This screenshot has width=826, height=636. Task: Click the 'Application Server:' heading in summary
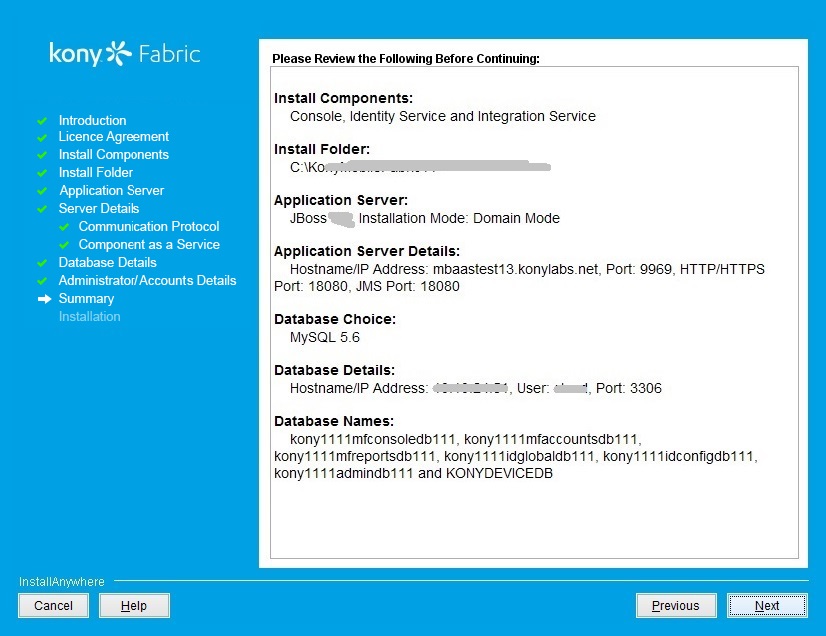tap(341, 200)
